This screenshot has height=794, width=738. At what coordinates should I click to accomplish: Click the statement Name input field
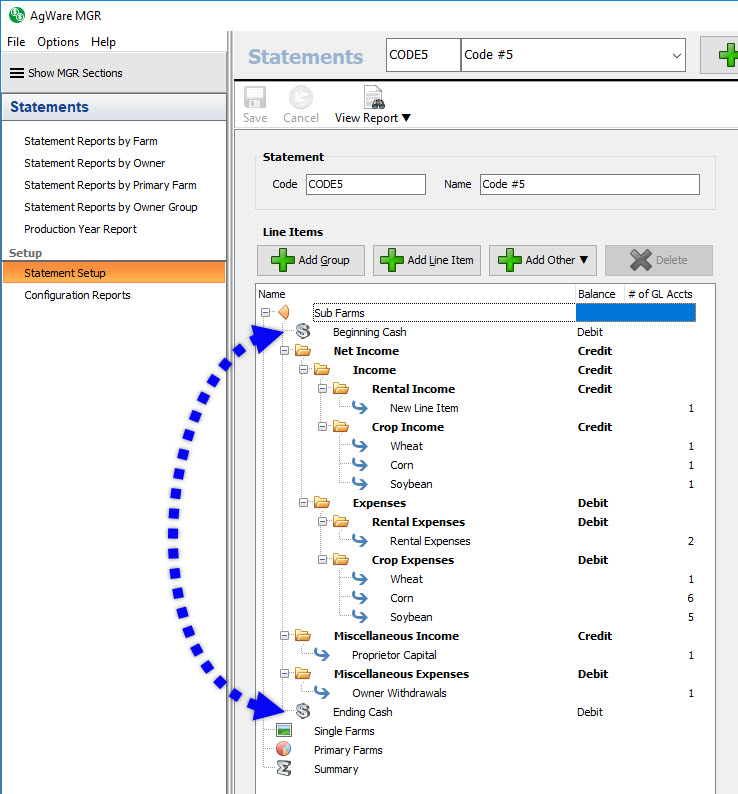tap(589, 184)
